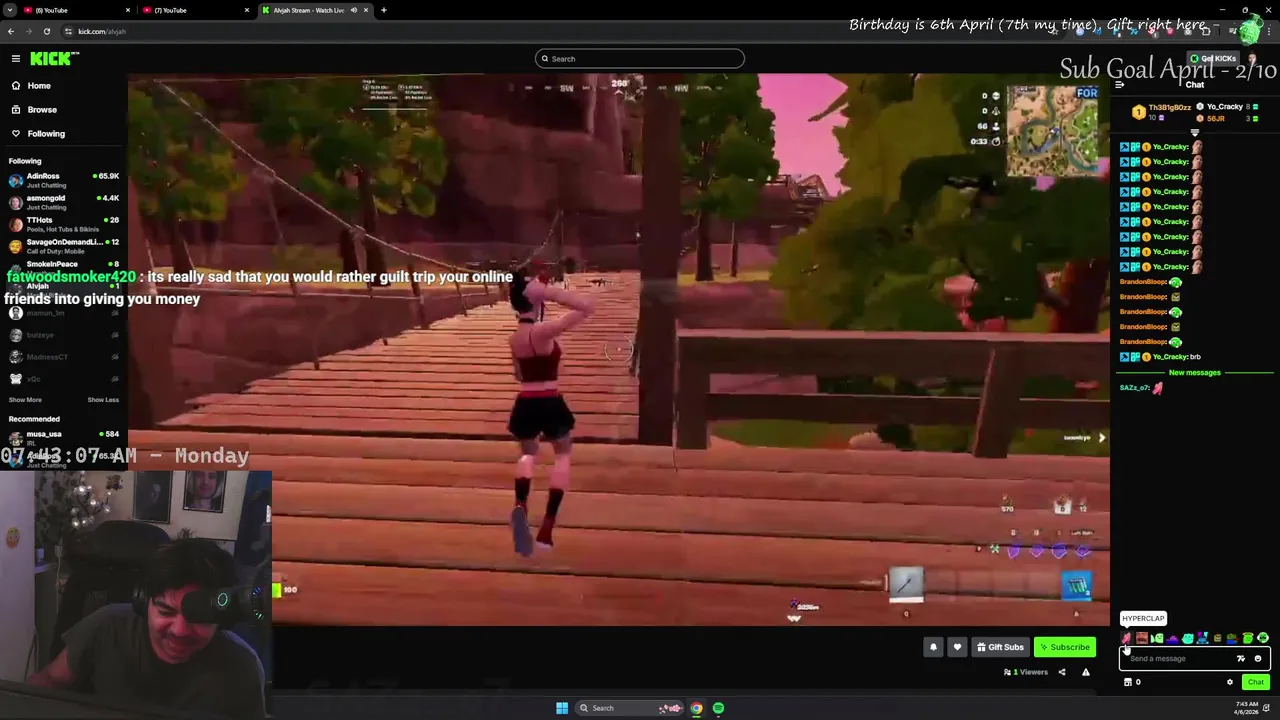Go to Home in sidebar

[x=39, y=86]
